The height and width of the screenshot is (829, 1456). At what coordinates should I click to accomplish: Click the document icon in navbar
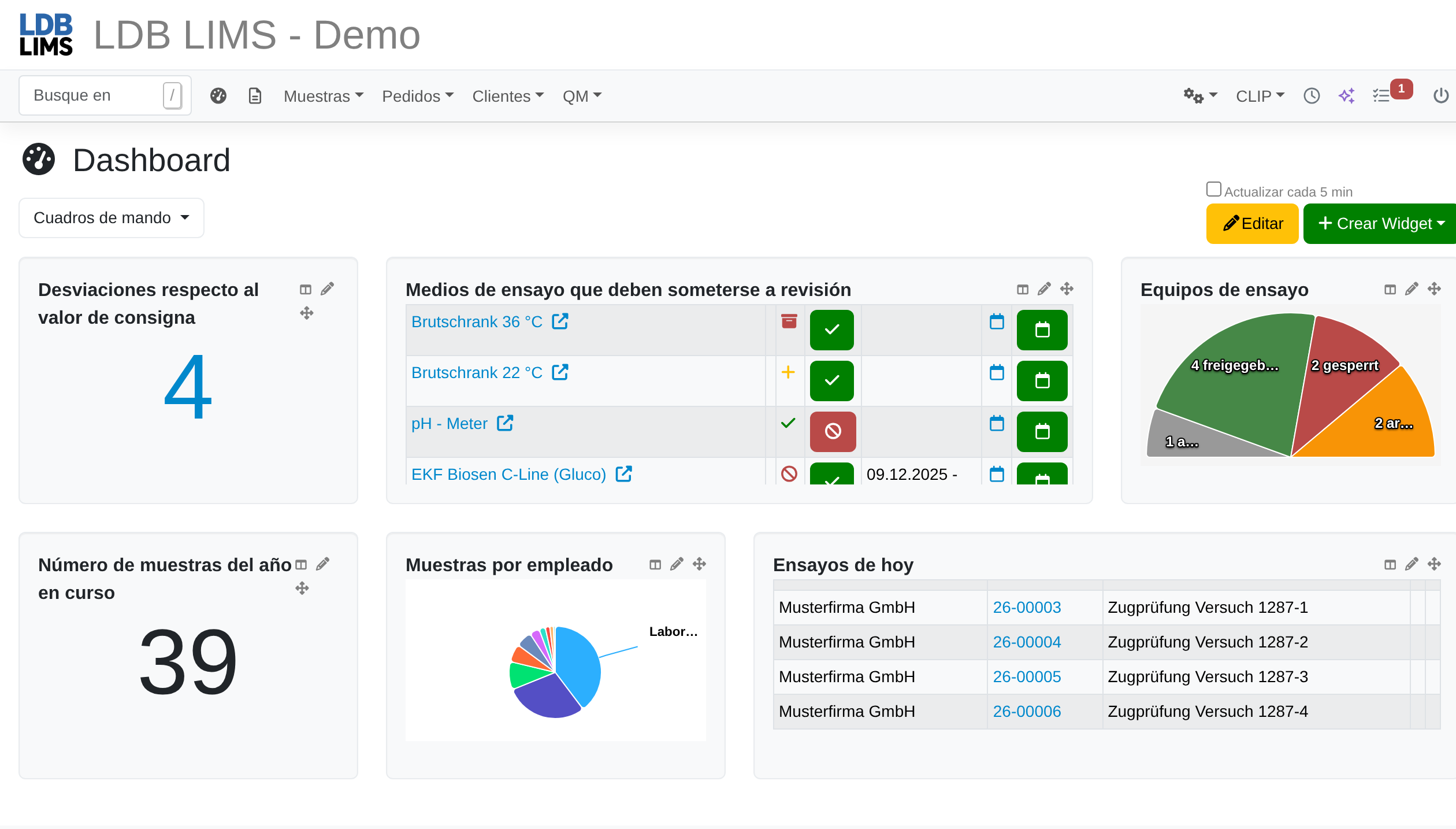coord(255,96)
